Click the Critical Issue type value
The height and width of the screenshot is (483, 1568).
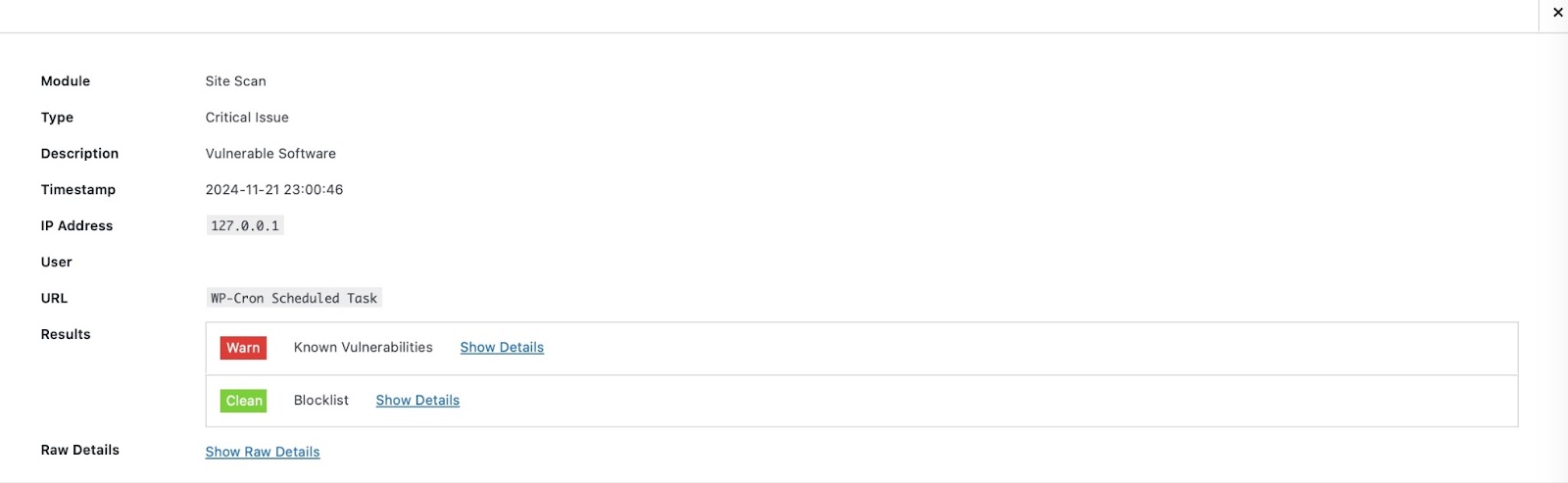click(247, 118)
